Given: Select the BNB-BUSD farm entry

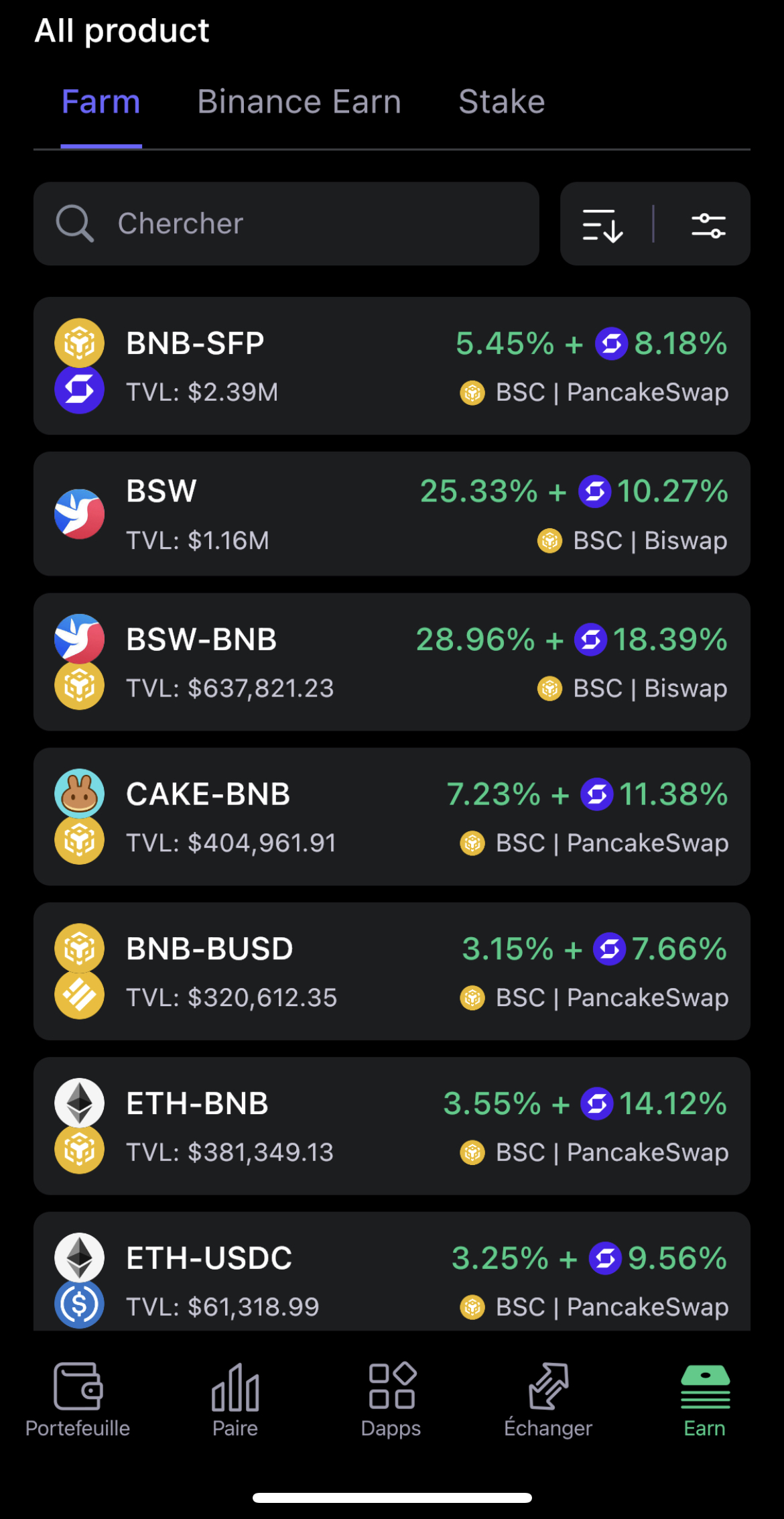Looking at the screenshot, I should point(392,971).
